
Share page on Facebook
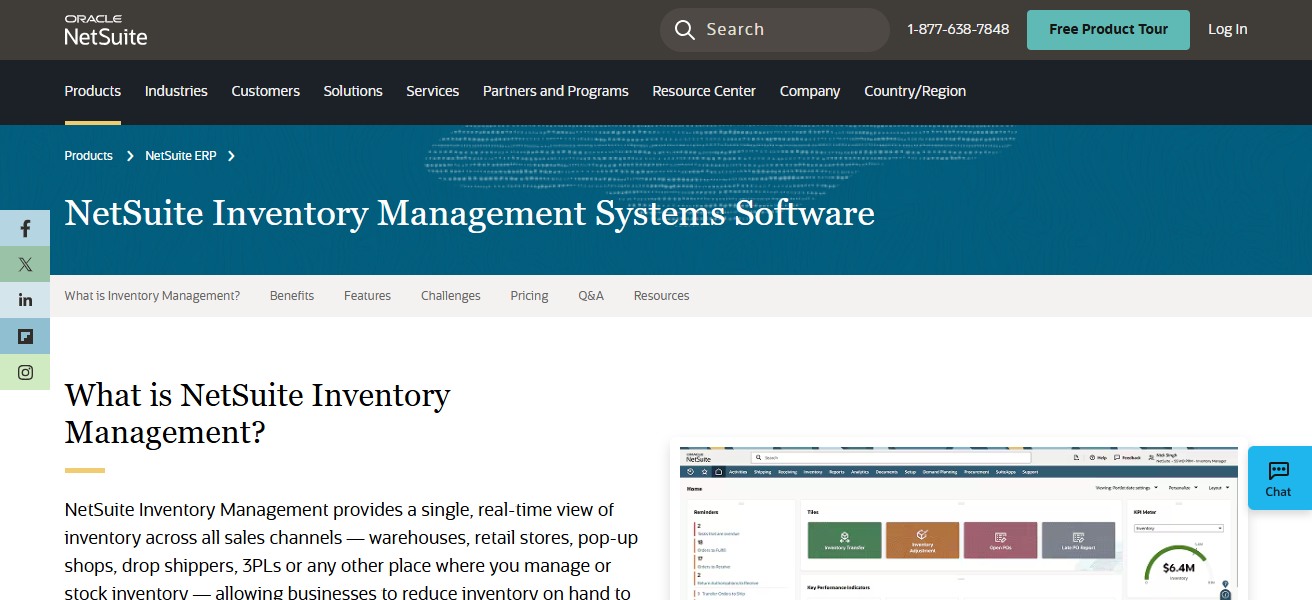(x=25, y=229)
